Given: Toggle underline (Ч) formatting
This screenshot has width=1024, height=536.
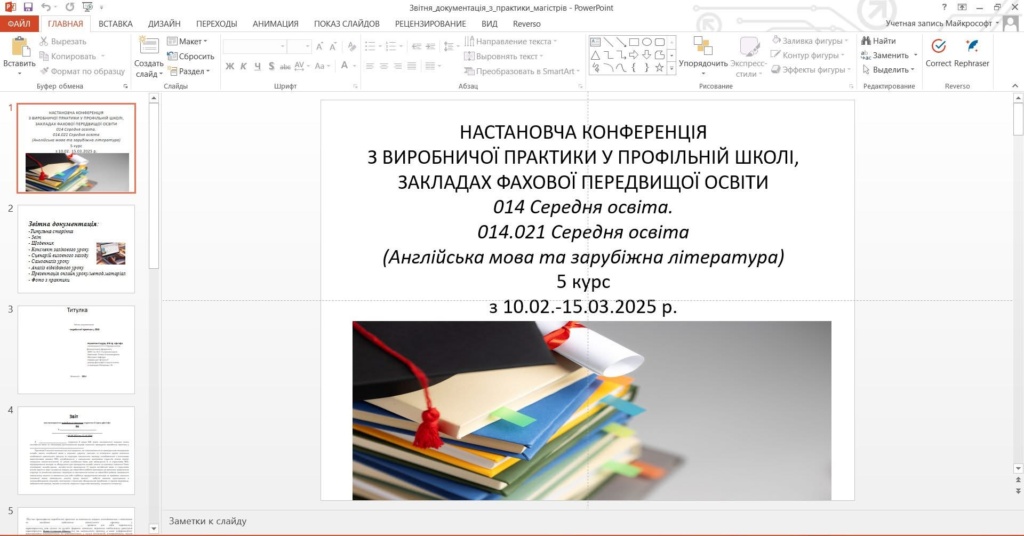Looking at the screenshot, I should [x=257, y=66].
